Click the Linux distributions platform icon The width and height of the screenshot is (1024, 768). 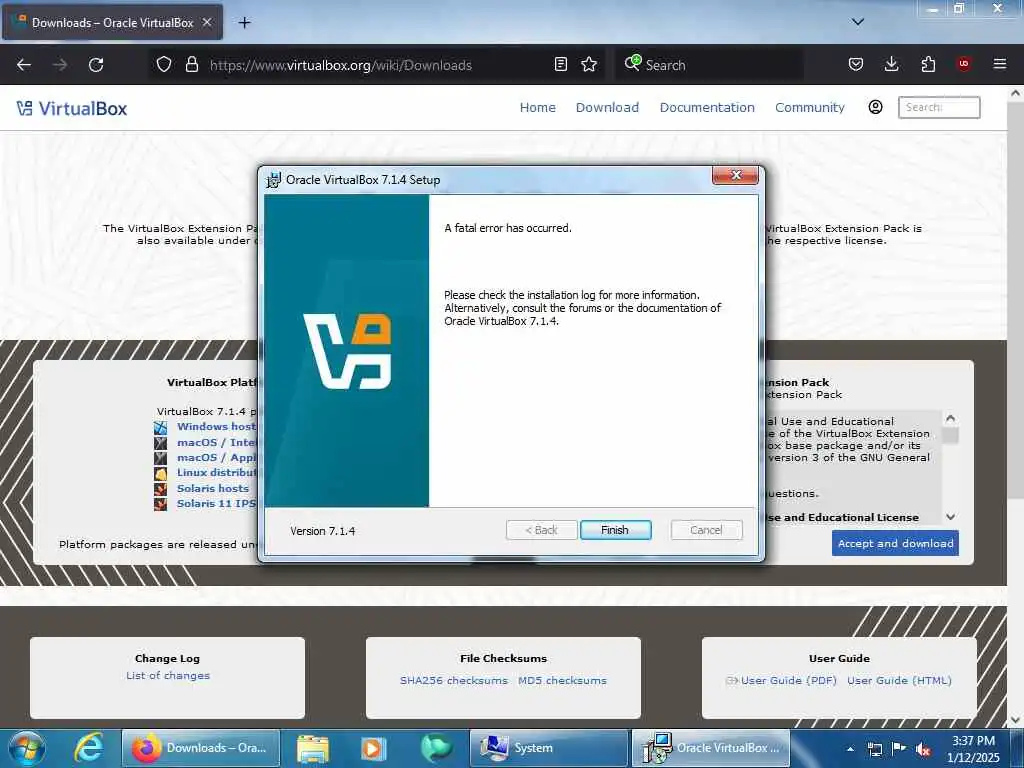[x=161, y=473]
